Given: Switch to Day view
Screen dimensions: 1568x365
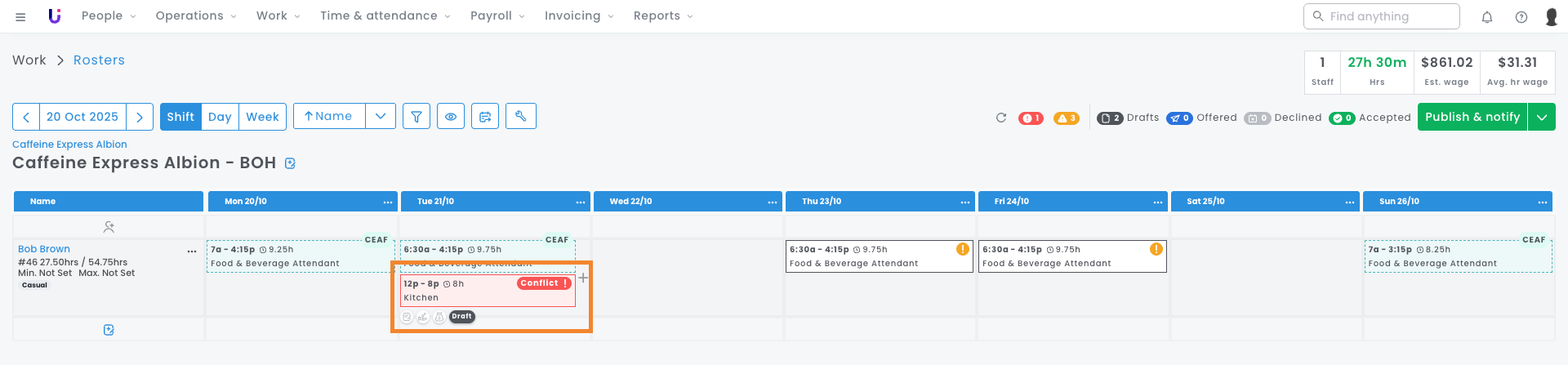Looking at the screenshot, I should (220, 117).
